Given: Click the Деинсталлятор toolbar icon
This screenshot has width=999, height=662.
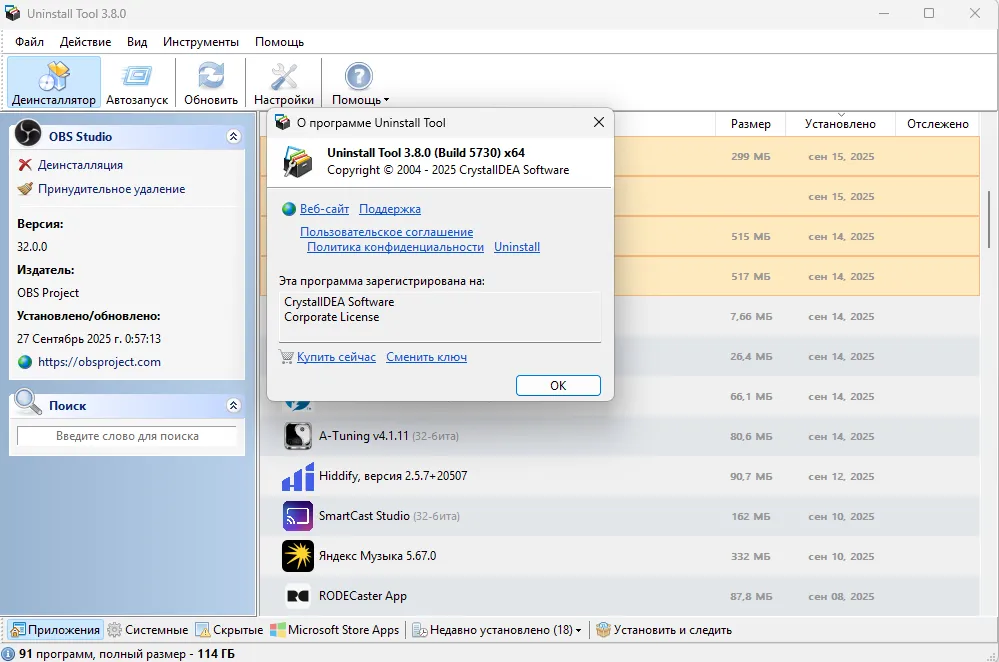Looking at the screenshot, I should click(54, 83).
